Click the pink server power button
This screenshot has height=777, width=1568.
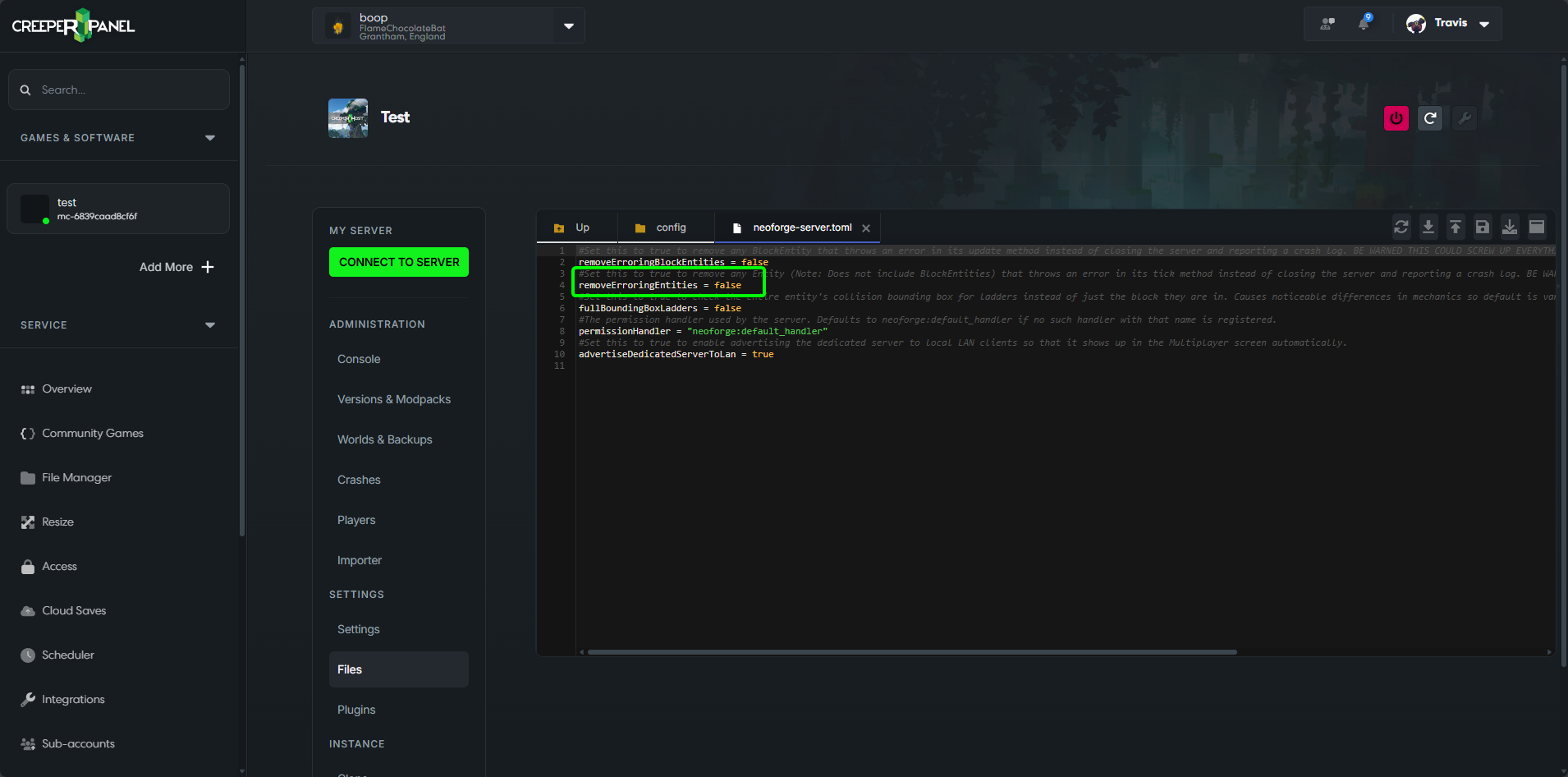click(1395, 118)
